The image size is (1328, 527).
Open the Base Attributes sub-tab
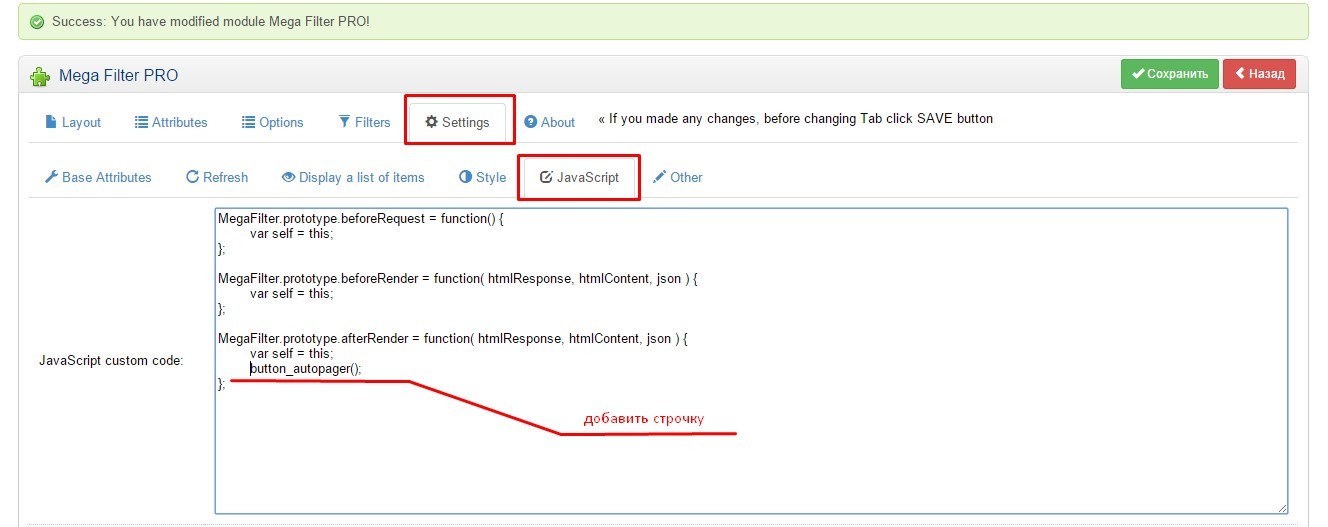(x=98, y=177)
